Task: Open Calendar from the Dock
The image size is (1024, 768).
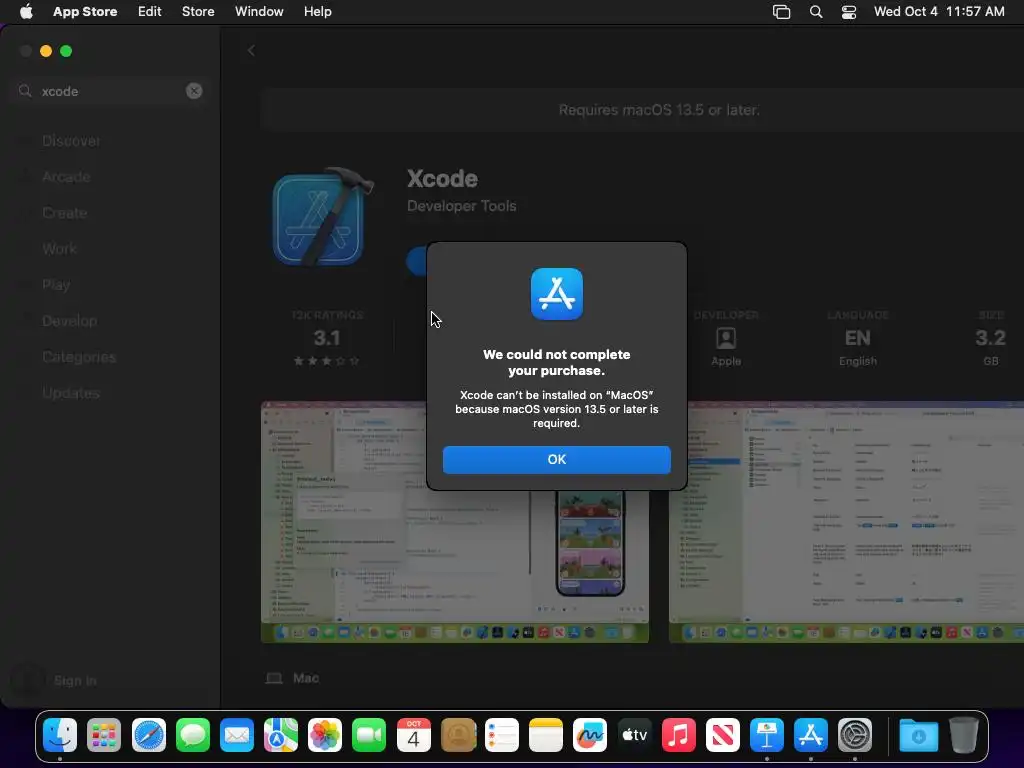Action: click(413, 735)
